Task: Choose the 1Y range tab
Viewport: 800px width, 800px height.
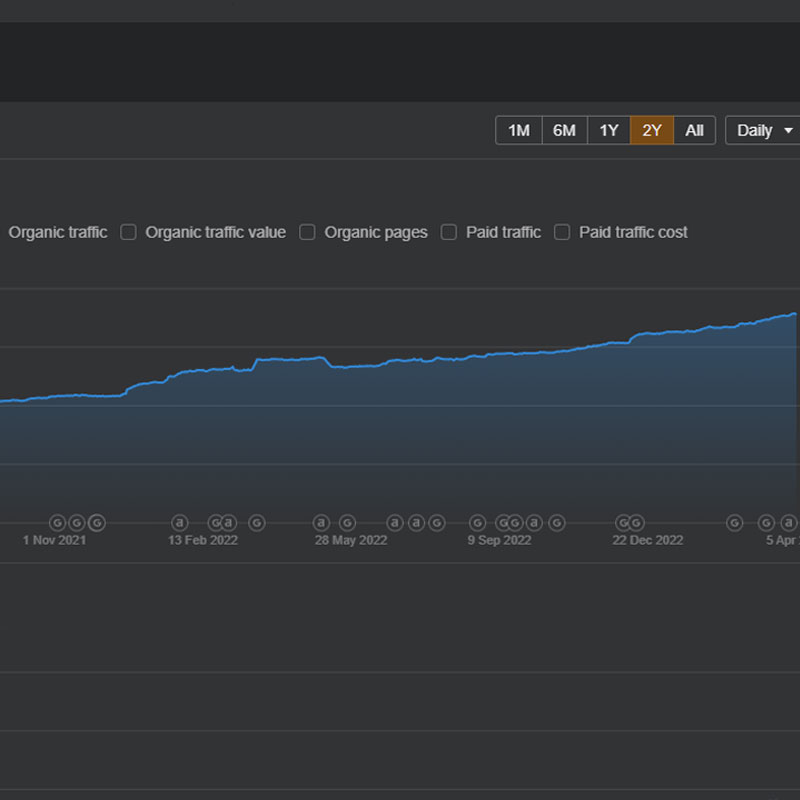Action: point(609,131)
